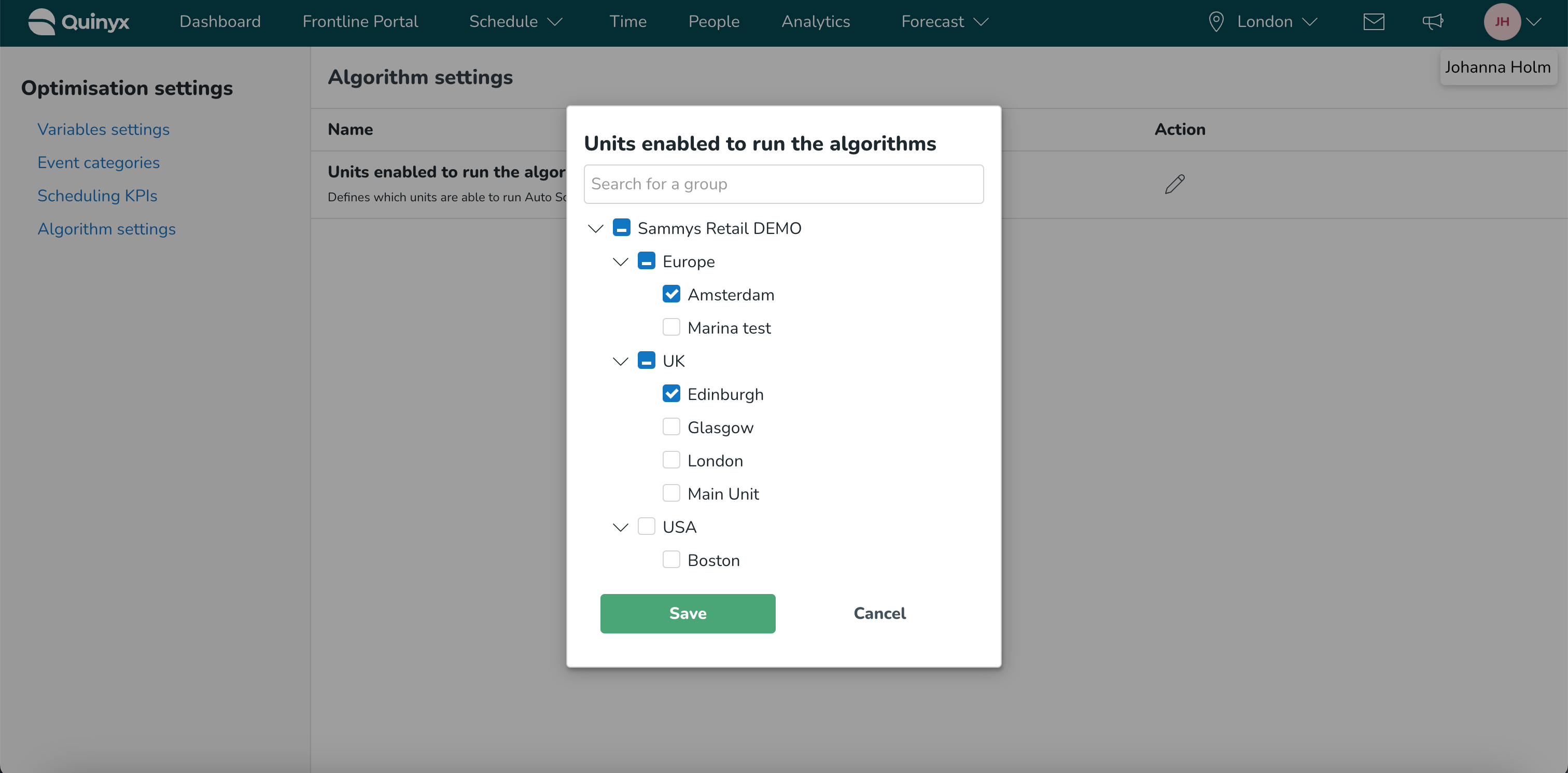Click the location pin icon
The width and height of the screenshot is (1568, 773).
point(1215,22)
